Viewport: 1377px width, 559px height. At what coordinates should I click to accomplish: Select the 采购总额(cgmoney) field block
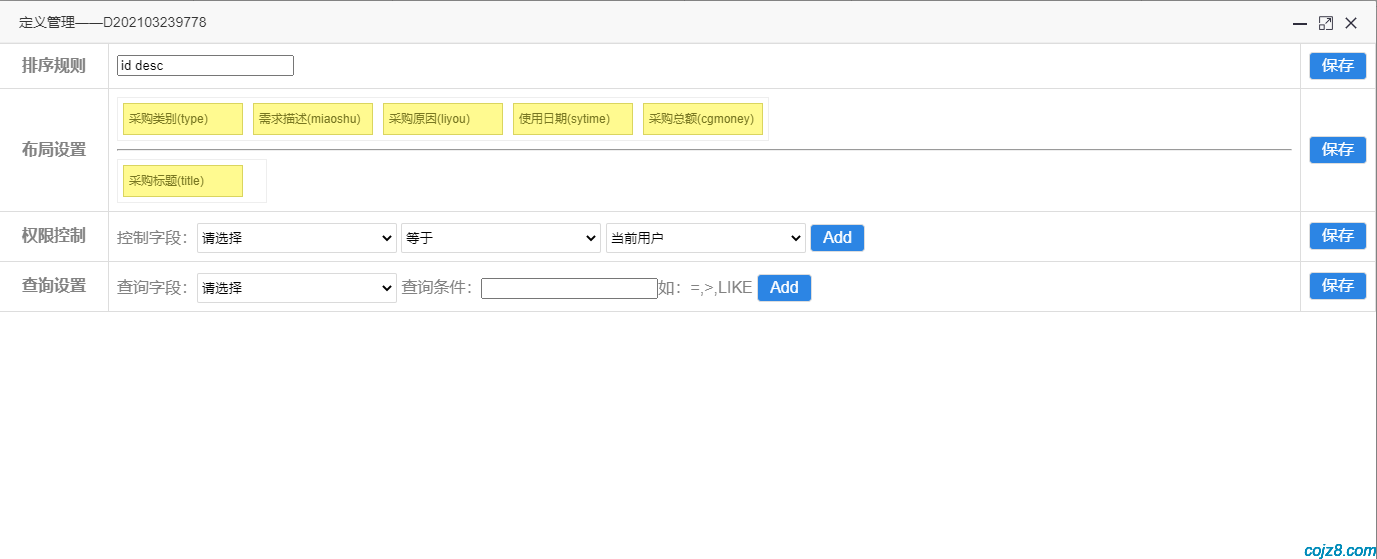(703, 119)
